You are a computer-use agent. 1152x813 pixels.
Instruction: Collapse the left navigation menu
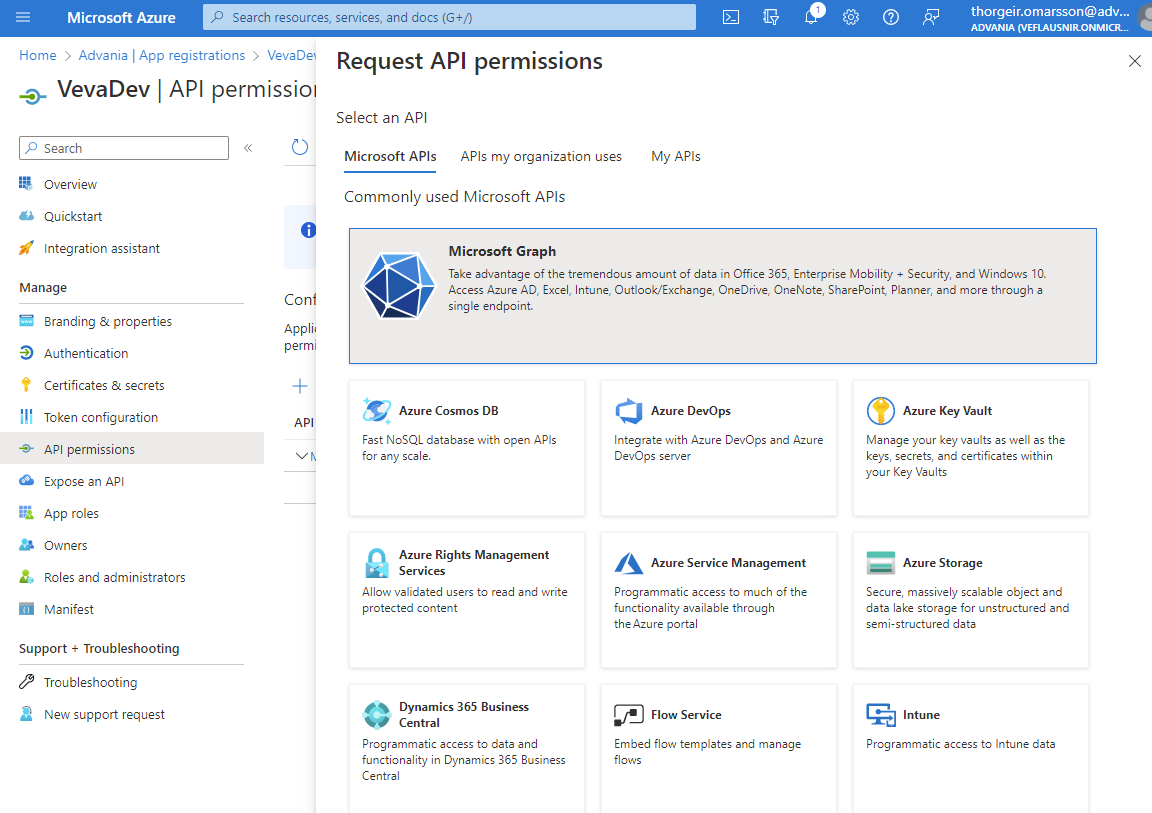(248, 148)
